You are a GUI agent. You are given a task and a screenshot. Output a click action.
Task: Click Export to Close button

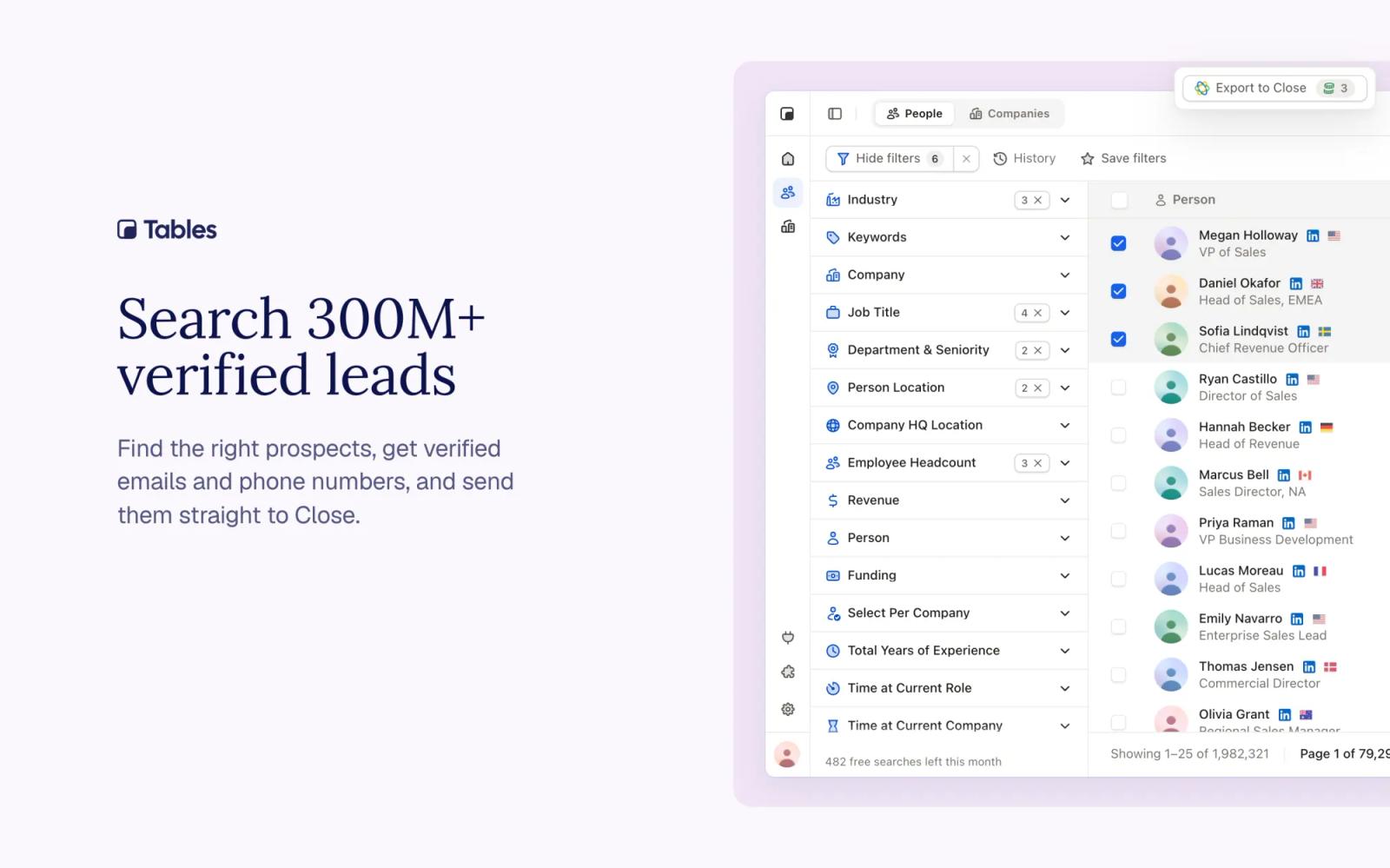tap(1274, 88)
